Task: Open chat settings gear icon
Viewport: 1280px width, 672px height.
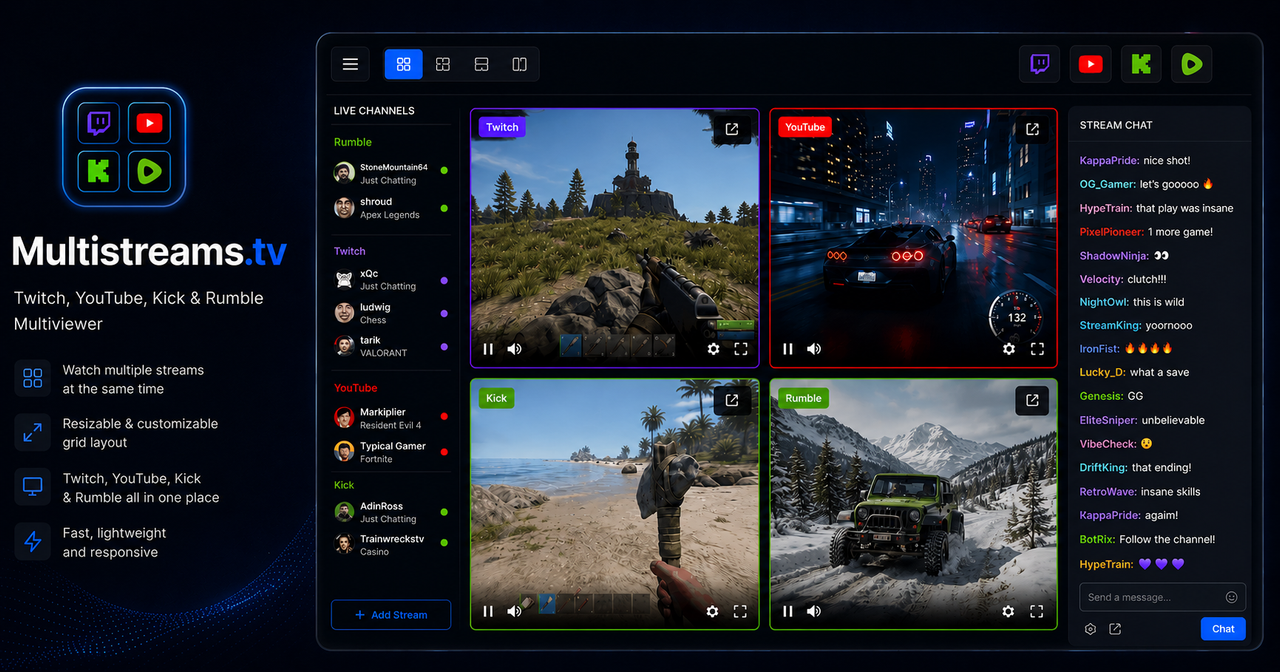Action: pos(1090,629)
